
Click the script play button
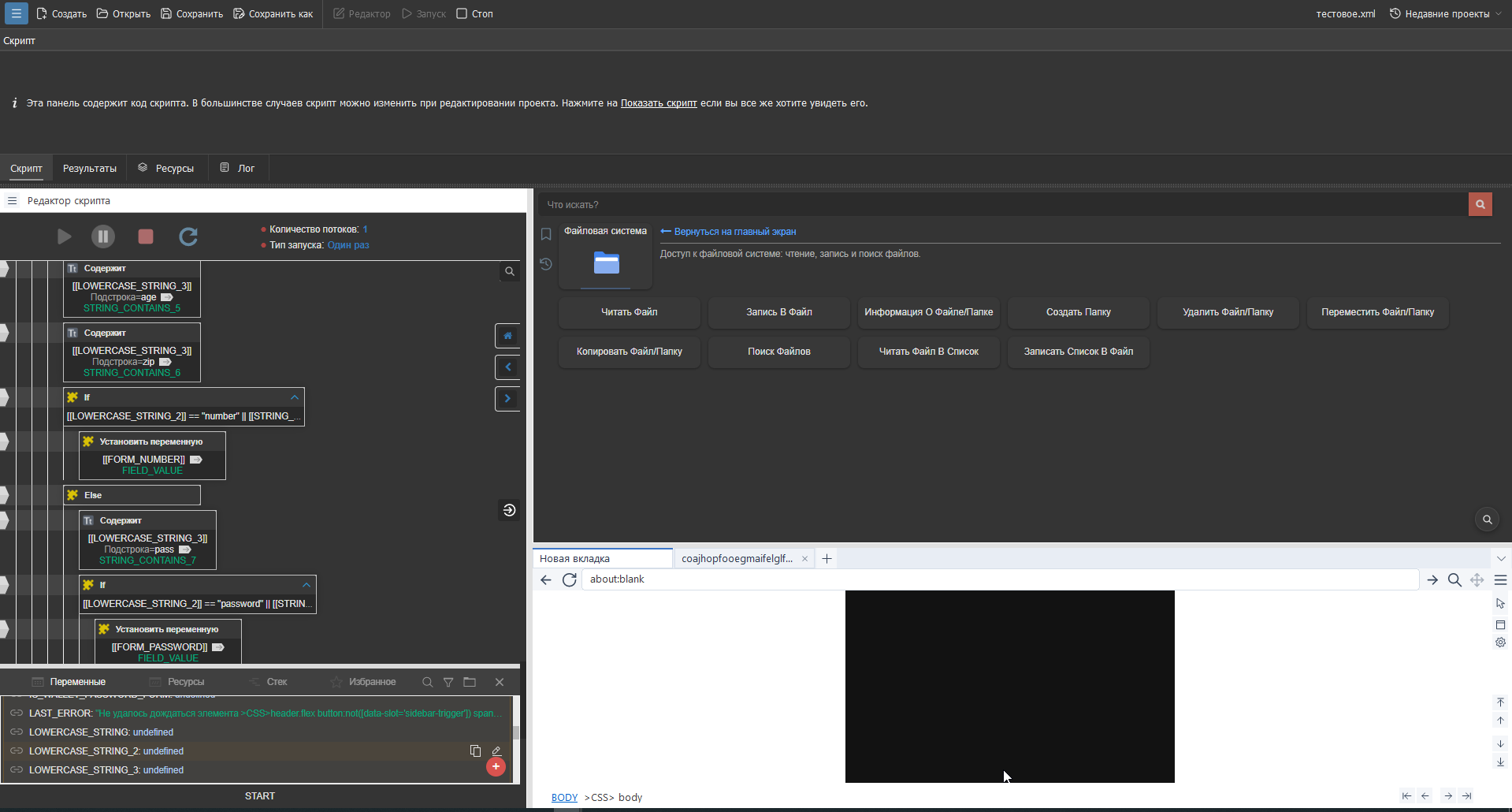(65, 237)
